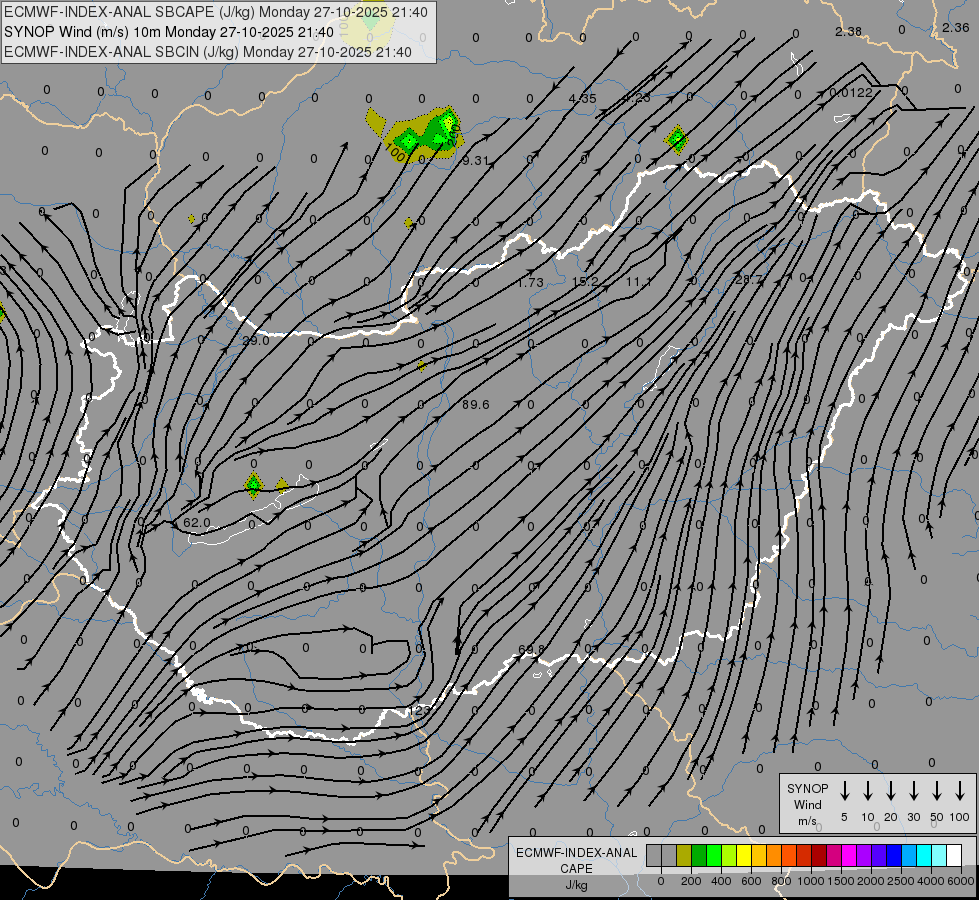Click the 11.1 value on the map
979x900 pixels.
639,282
